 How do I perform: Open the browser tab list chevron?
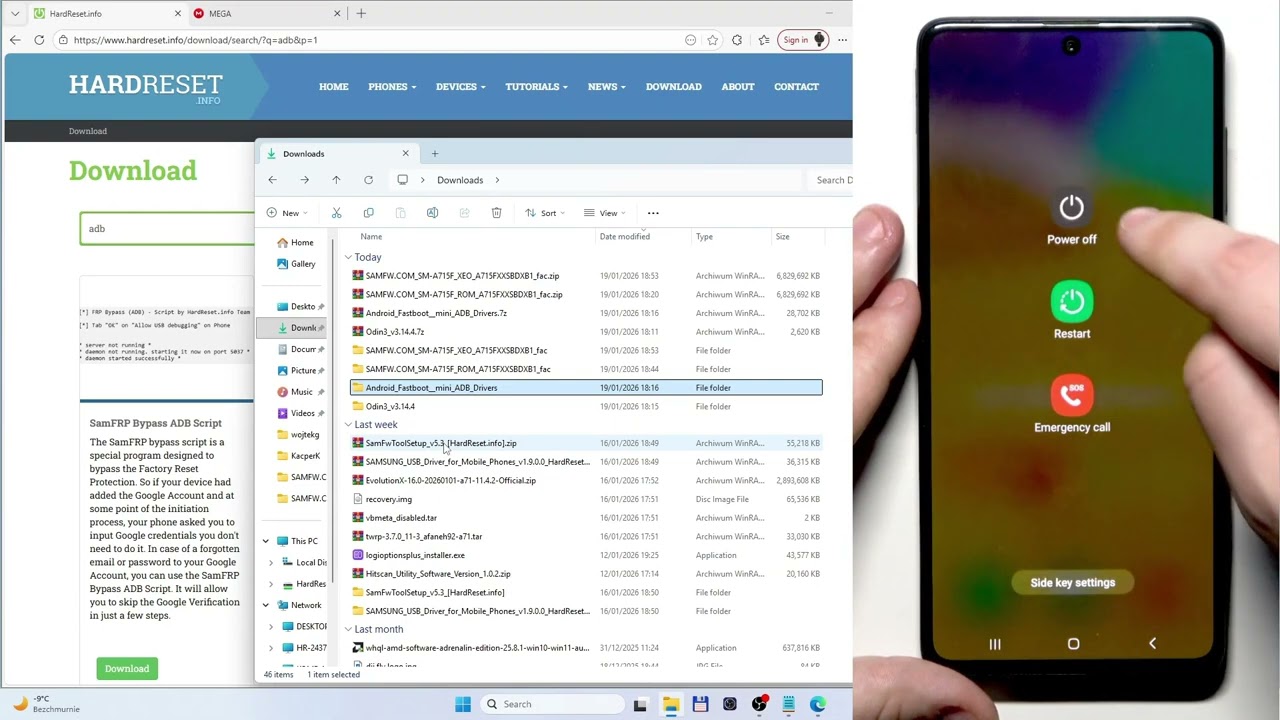tap(15, 13)
